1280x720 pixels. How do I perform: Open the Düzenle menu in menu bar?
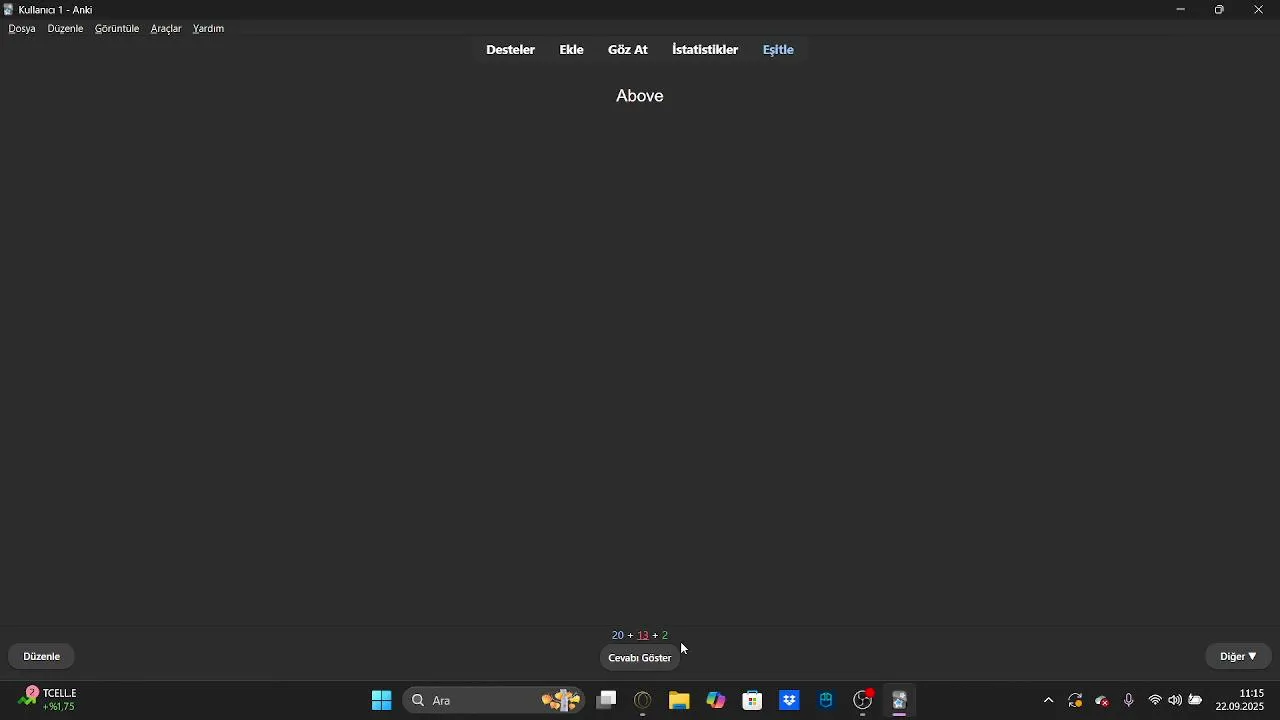[x=66, y=29]
